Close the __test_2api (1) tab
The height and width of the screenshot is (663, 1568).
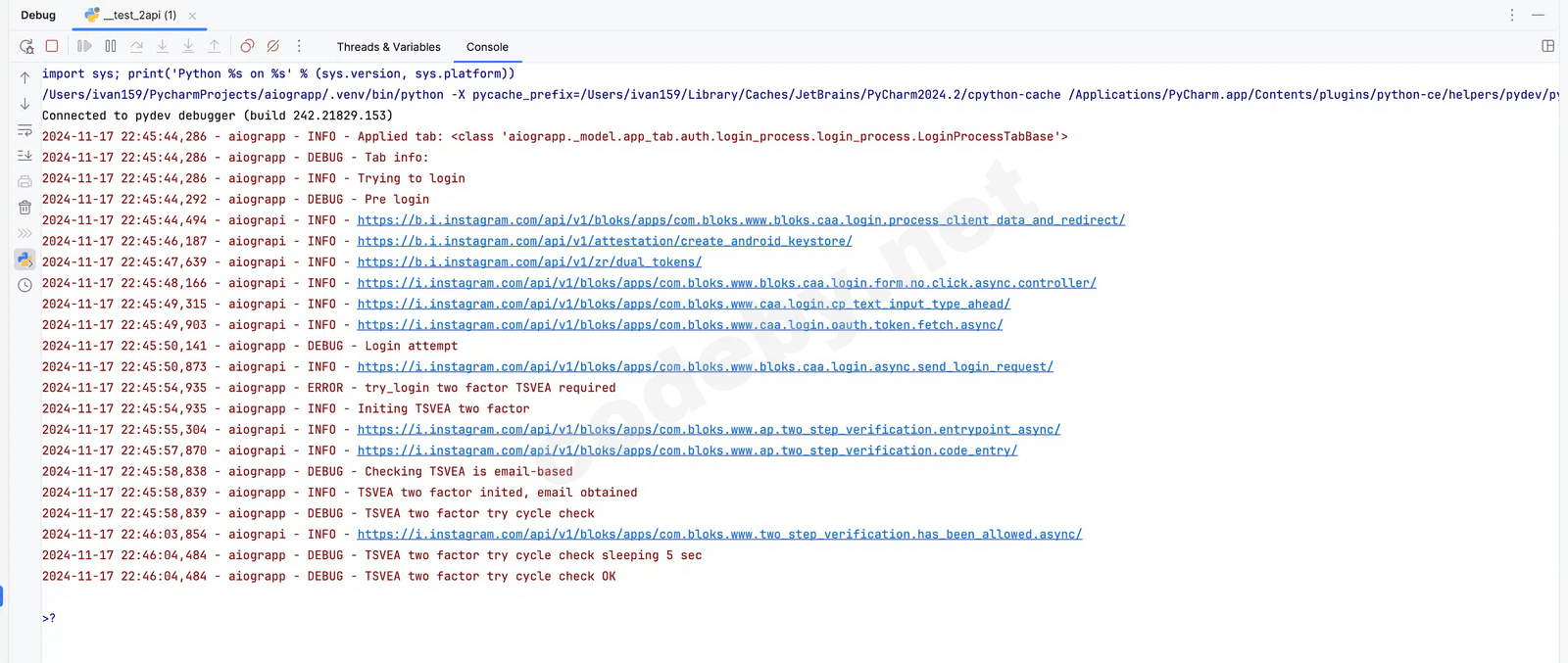click(x=192, y=16)
